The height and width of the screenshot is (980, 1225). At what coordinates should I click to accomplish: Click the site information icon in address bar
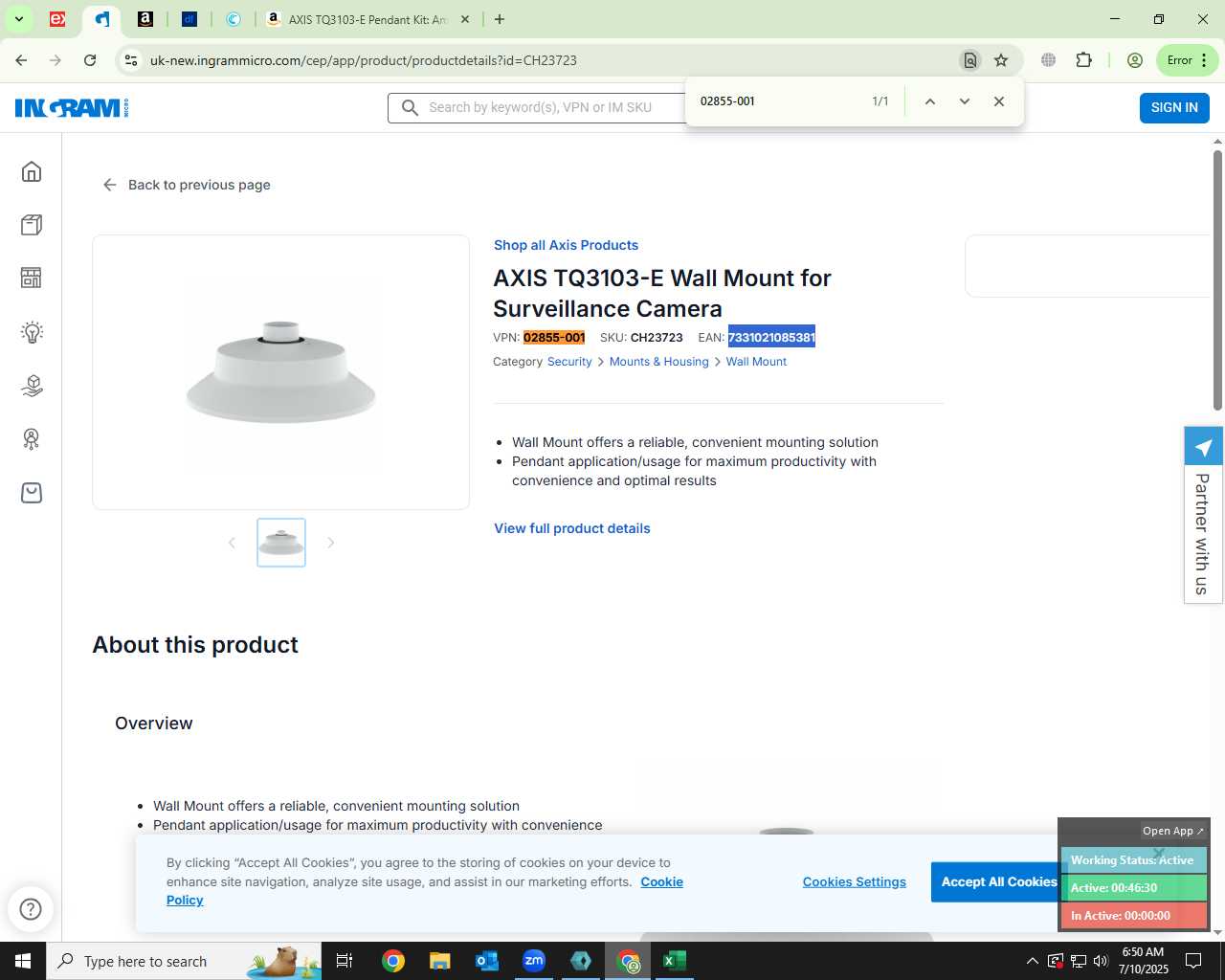[131, 60]
